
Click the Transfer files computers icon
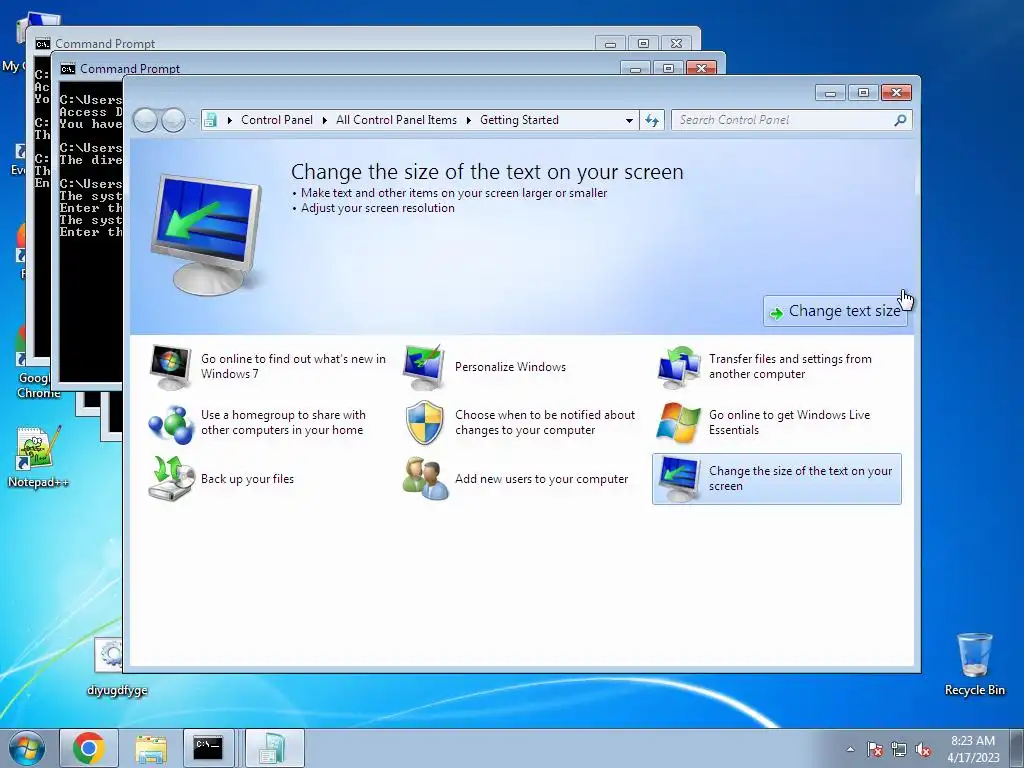point(679,366)
